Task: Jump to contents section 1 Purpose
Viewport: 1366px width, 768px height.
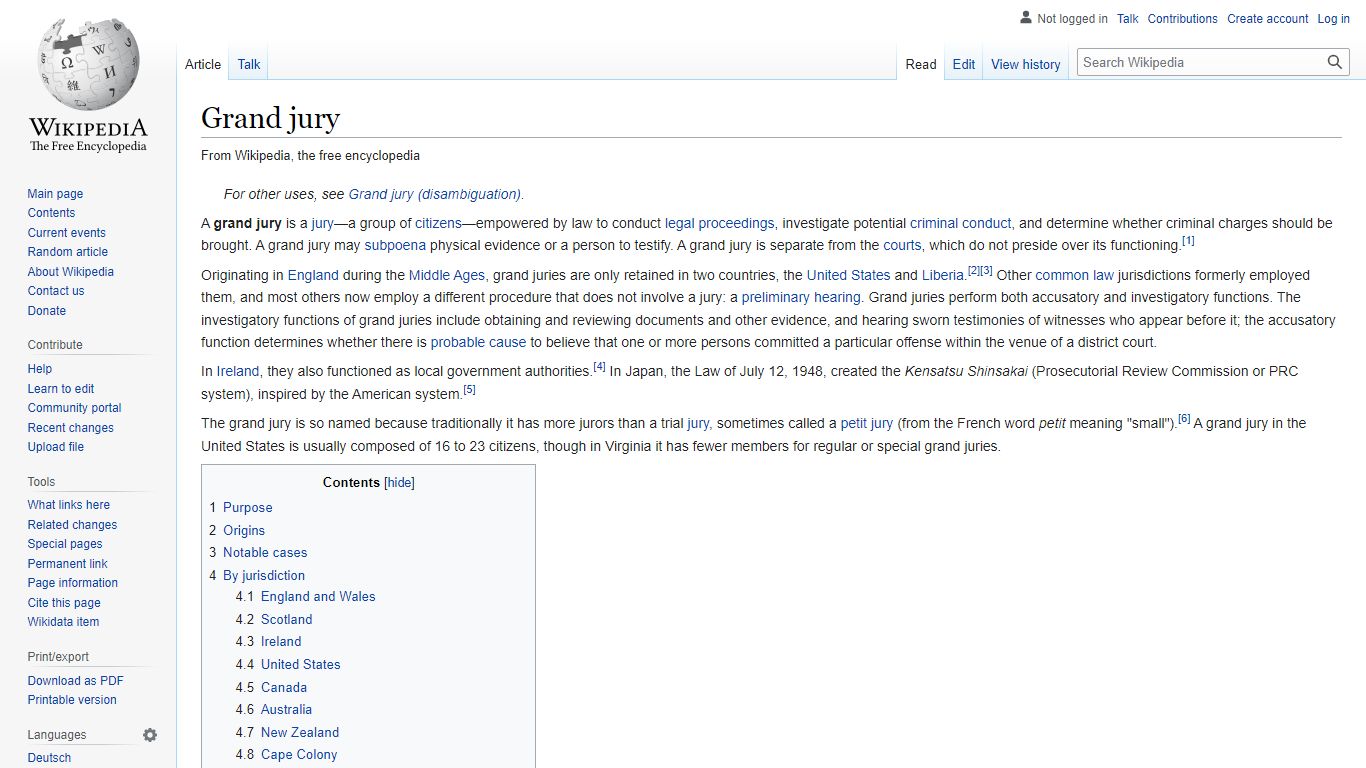Action: tap(241, 508)
